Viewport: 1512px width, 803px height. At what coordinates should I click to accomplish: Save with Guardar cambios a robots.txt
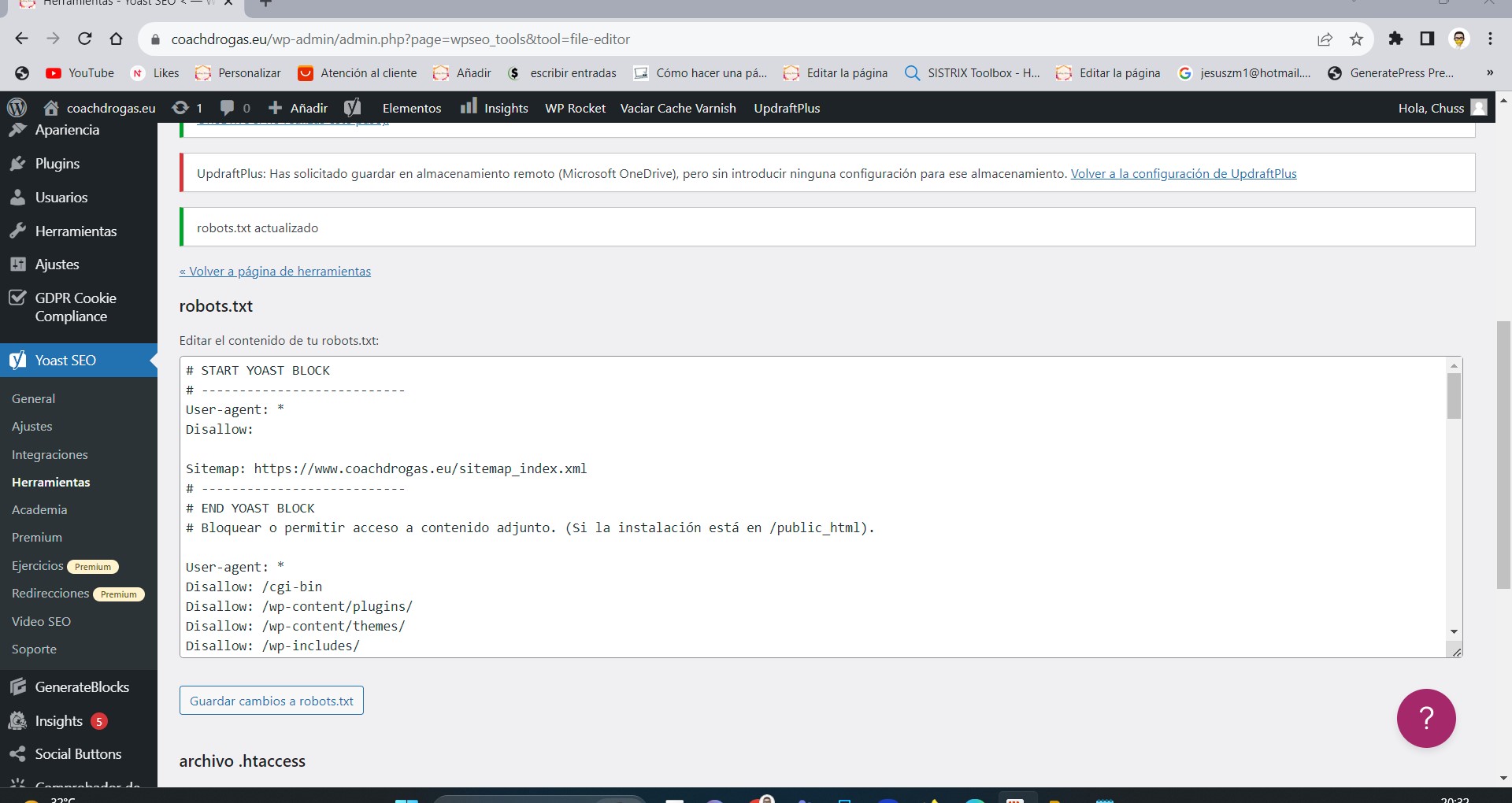point(272,701)
